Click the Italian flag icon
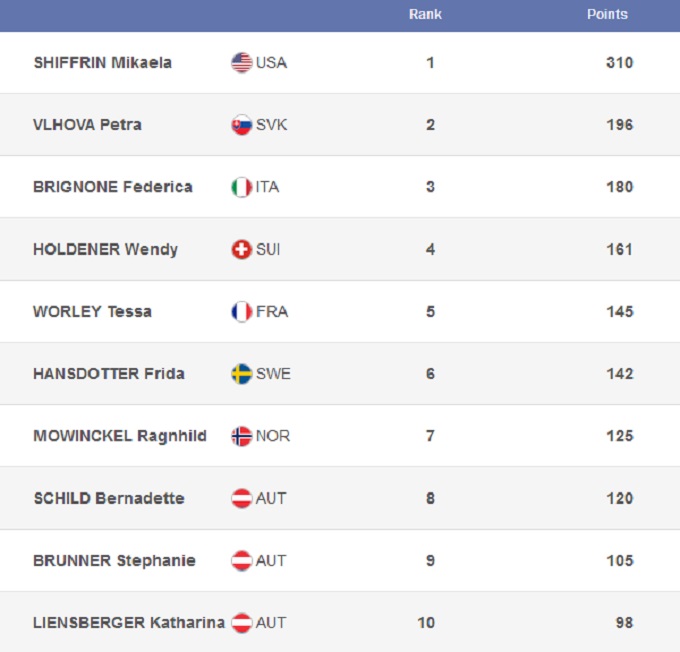680x652 pixels. coord(241,187)
